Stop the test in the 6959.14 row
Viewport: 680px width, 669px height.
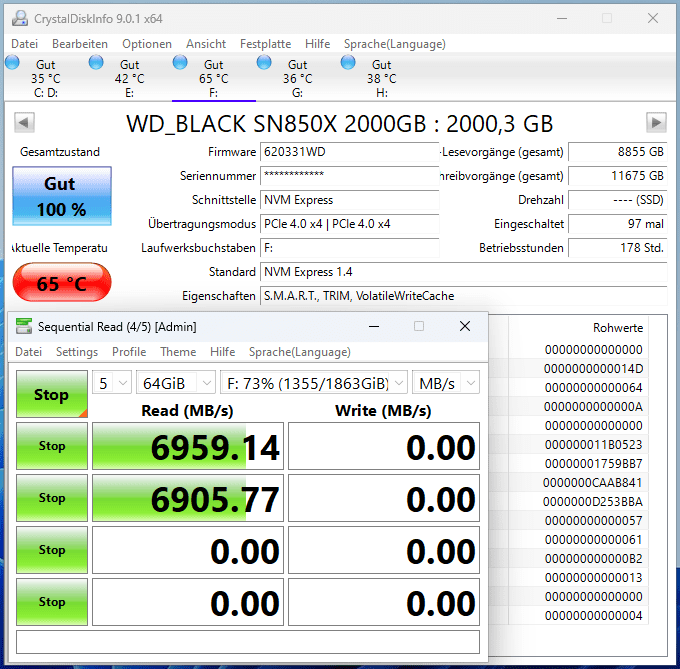click(52, 446)
